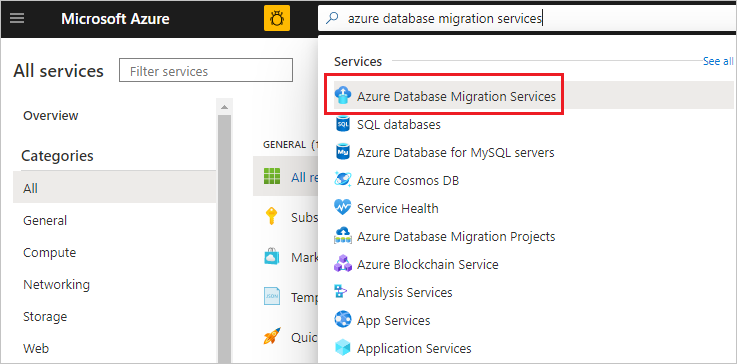Click the Microsoft Azure home title
This screenshot has width=737, height=364.
coord(115,19)
